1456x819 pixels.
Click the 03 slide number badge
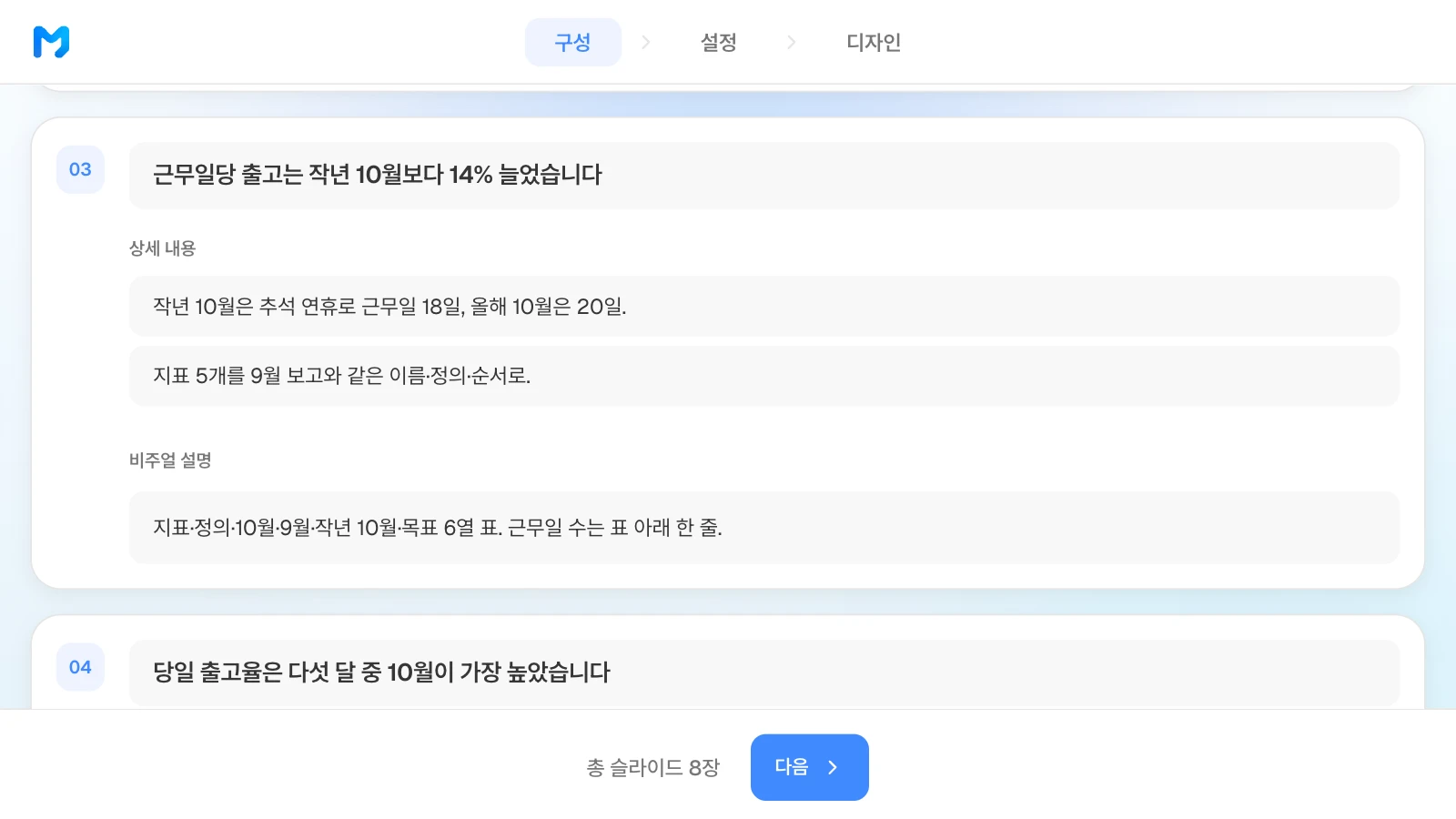pyautogui.click(x=80, y=169)
